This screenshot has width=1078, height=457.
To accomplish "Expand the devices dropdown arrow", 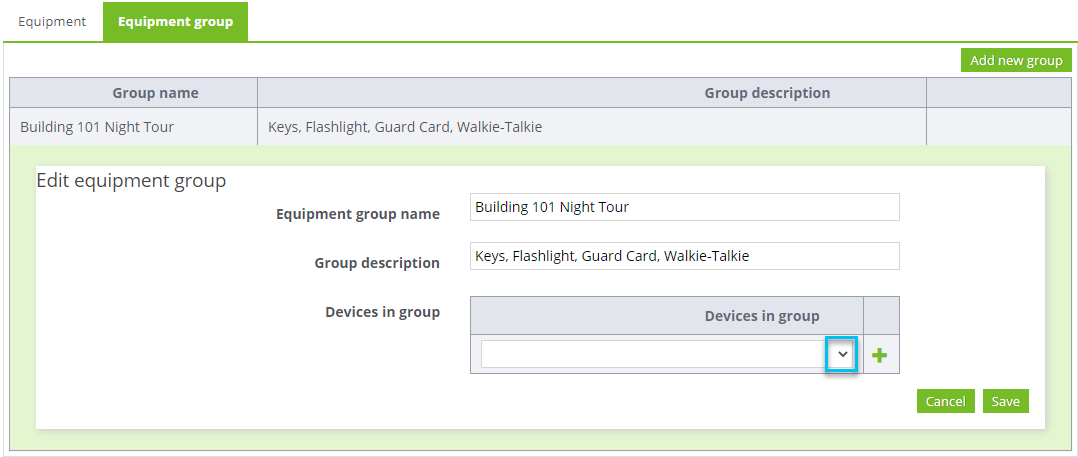I will click(843, 355).
